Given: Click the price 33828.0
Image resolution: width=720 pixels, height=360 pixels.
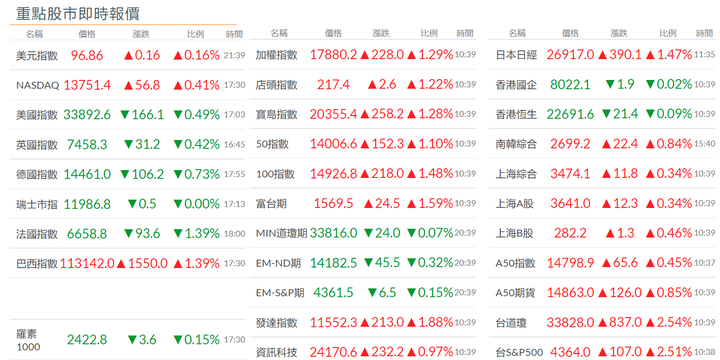Looking at the screenshot, I should coord(570,323).
